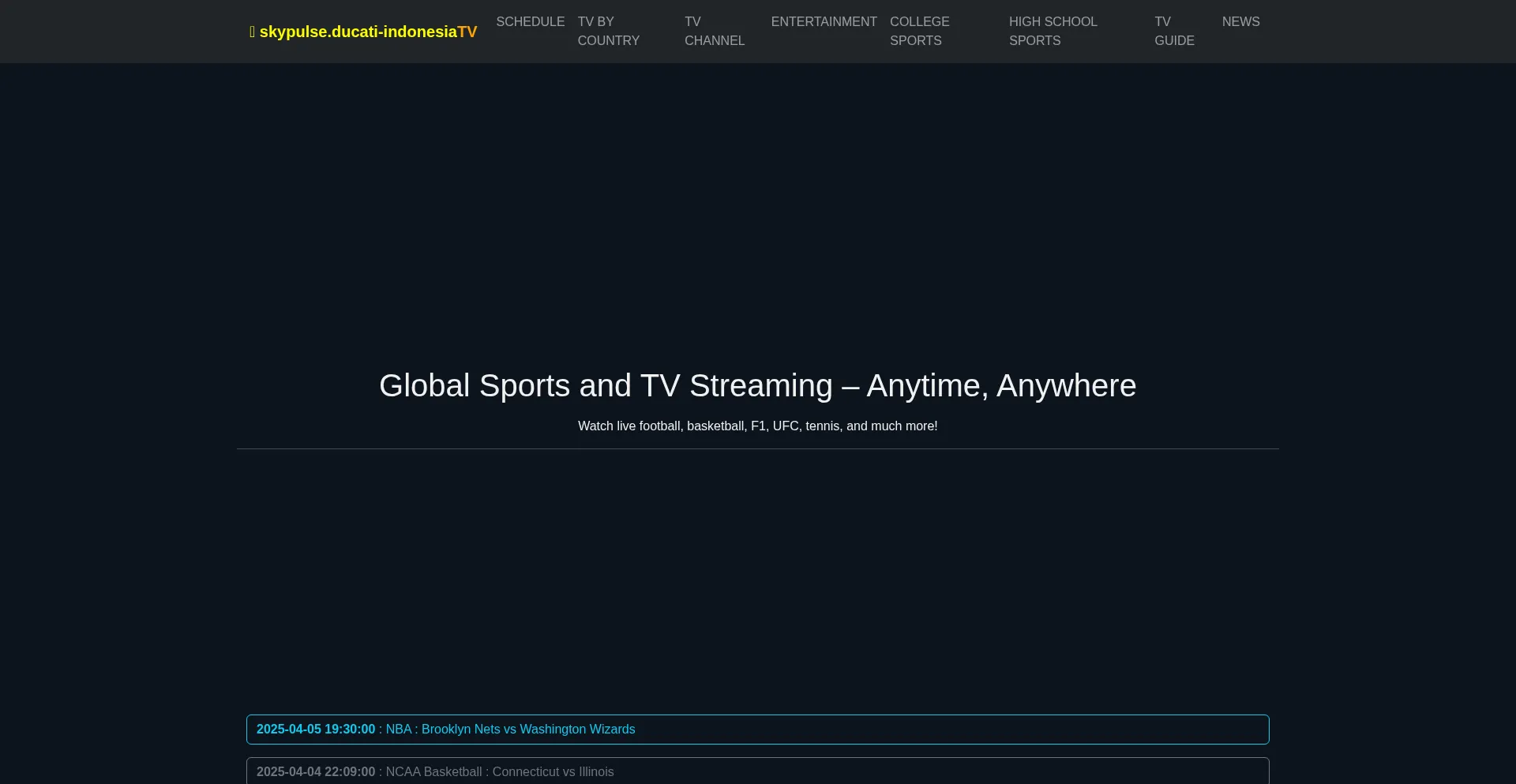This screenshot has height=784, width=1516.
Task: Click the skypulse.ducati-indonesiaTV site logo
Action: [x=363, y=32]
